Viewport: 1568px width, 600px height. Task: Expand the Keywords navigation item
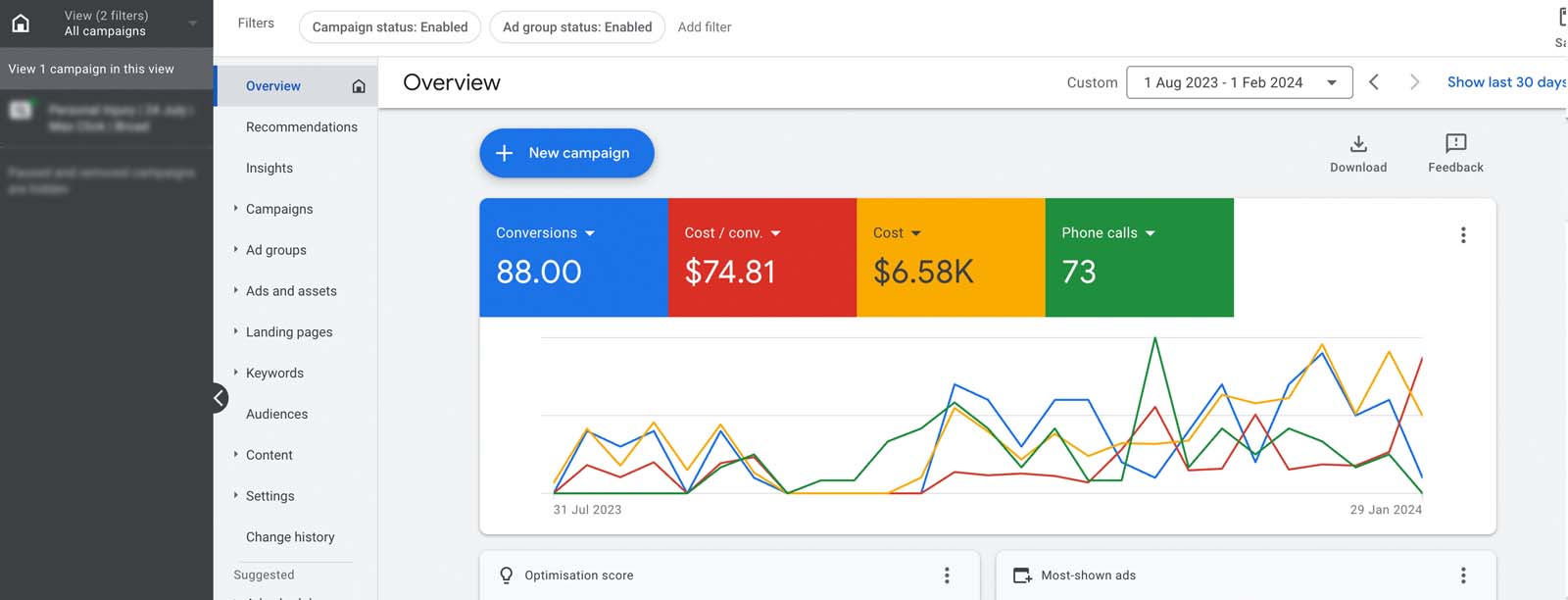pos(236,373)
